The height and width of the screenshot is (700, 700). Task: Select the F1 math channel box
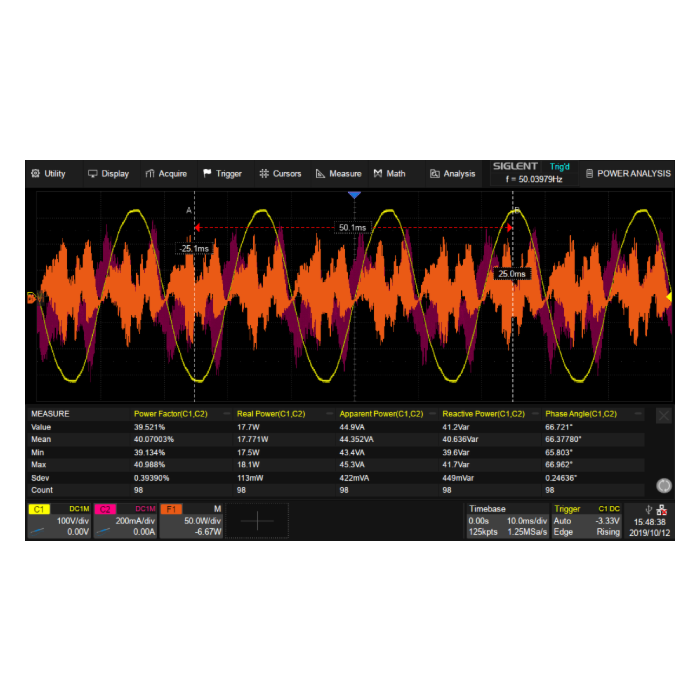(x=191, y=520)
